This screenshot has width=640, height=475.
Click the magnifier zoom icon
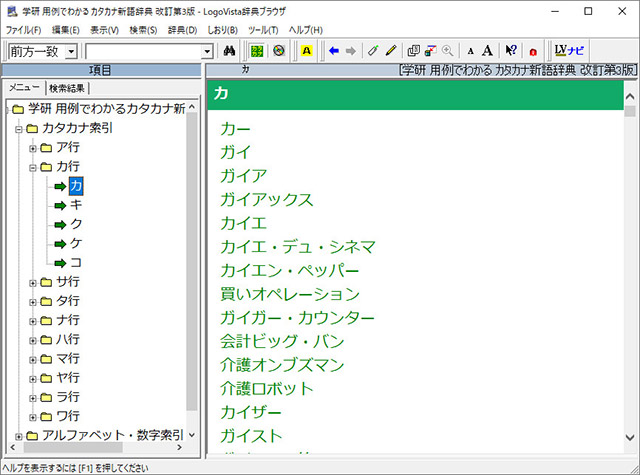point(448,51)
